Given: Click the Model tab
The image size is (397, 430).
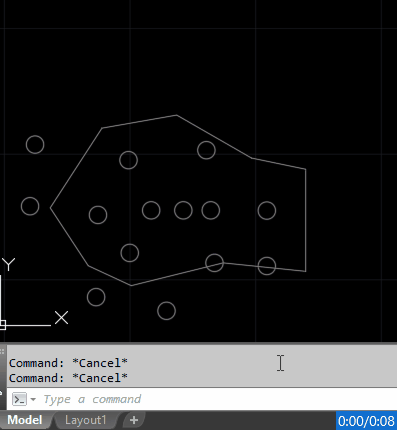Looking at the screenshot, I should [25, 420].
